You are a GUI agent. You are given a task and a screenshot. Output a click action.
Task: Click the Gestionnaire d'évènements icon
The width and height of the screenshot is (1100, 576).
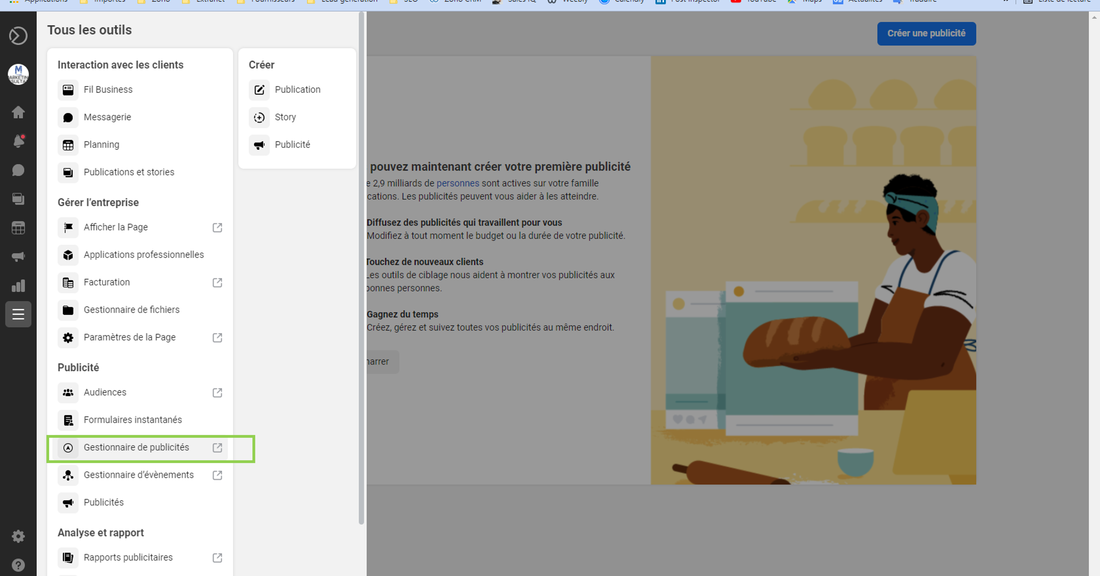coord(68,475)
